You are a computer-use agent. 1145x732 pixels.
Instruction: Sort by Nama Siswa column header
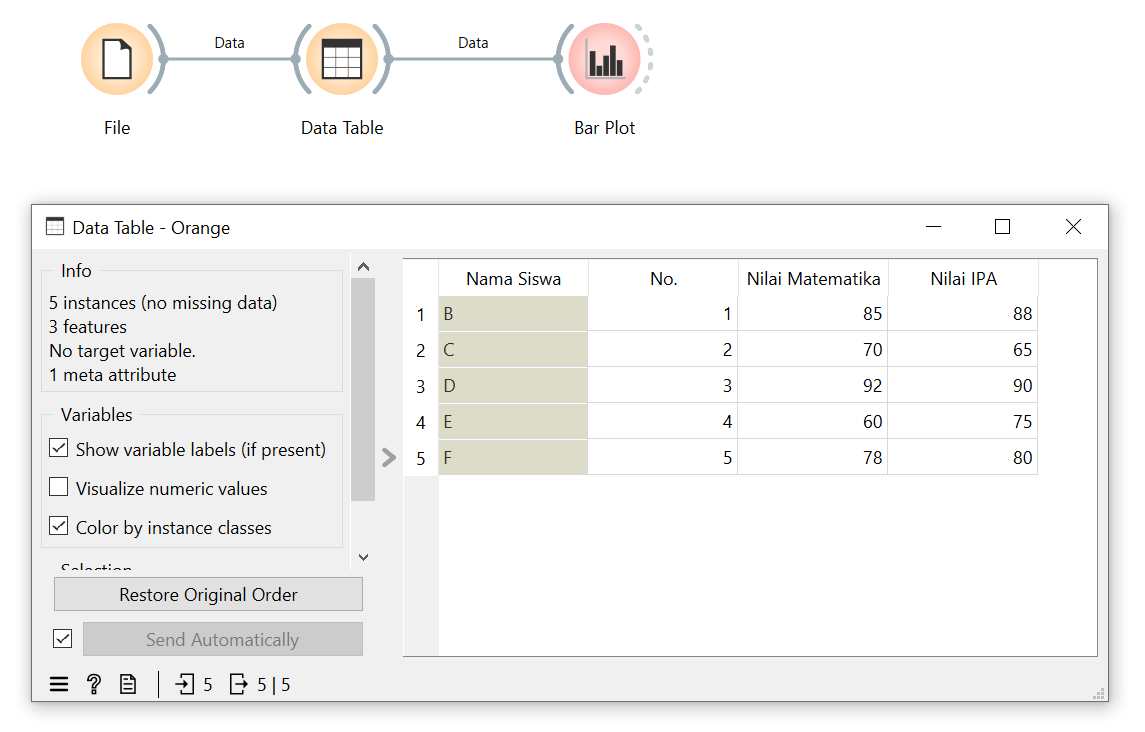coord(513,279)
